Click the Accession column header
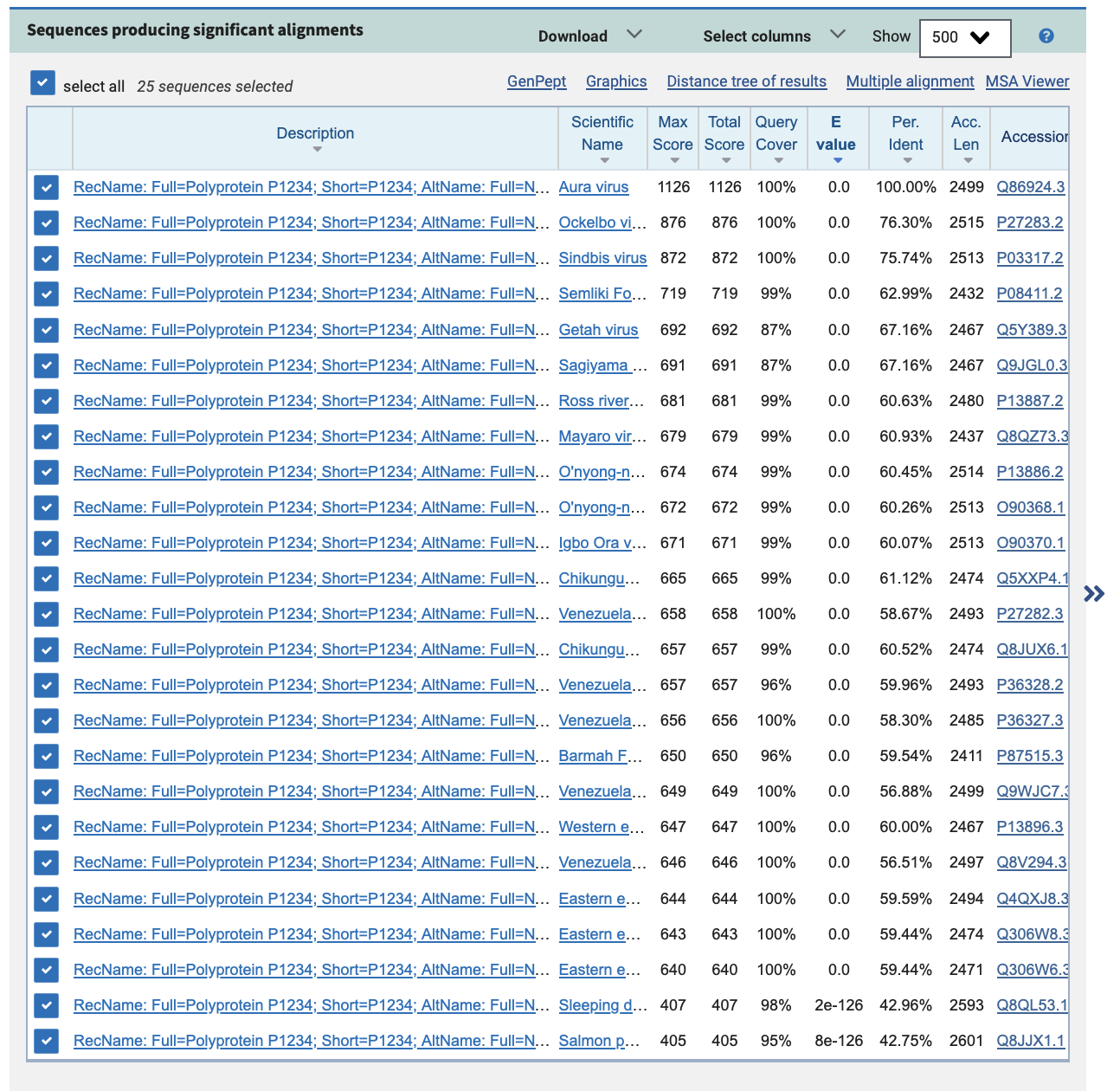Viewport: 1120px width, 1091px height. click(x=1034, y=137)
